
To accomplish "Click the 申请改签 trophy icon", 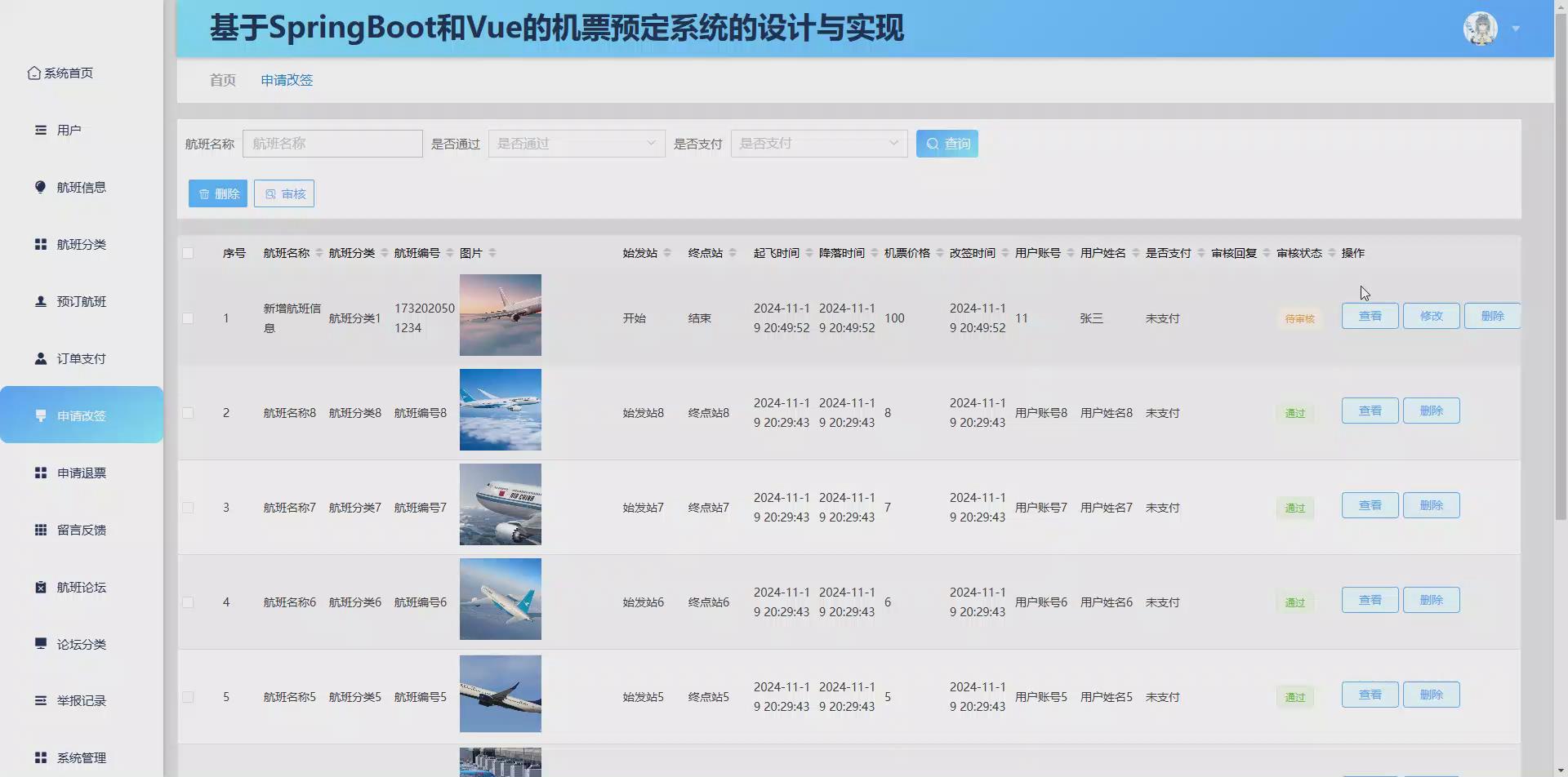I will 40,415.
